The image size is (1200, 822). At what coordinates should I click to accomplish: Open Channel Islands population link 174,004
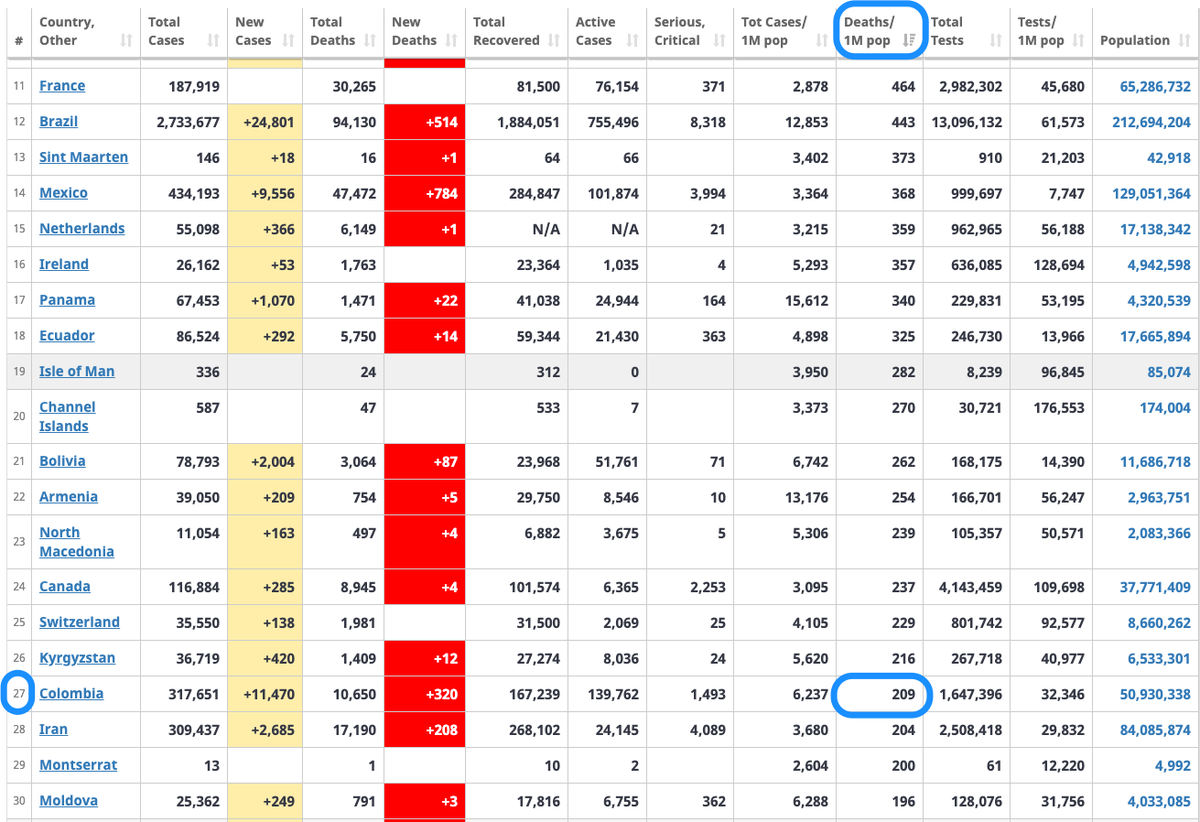click(x=1165, y=408)
